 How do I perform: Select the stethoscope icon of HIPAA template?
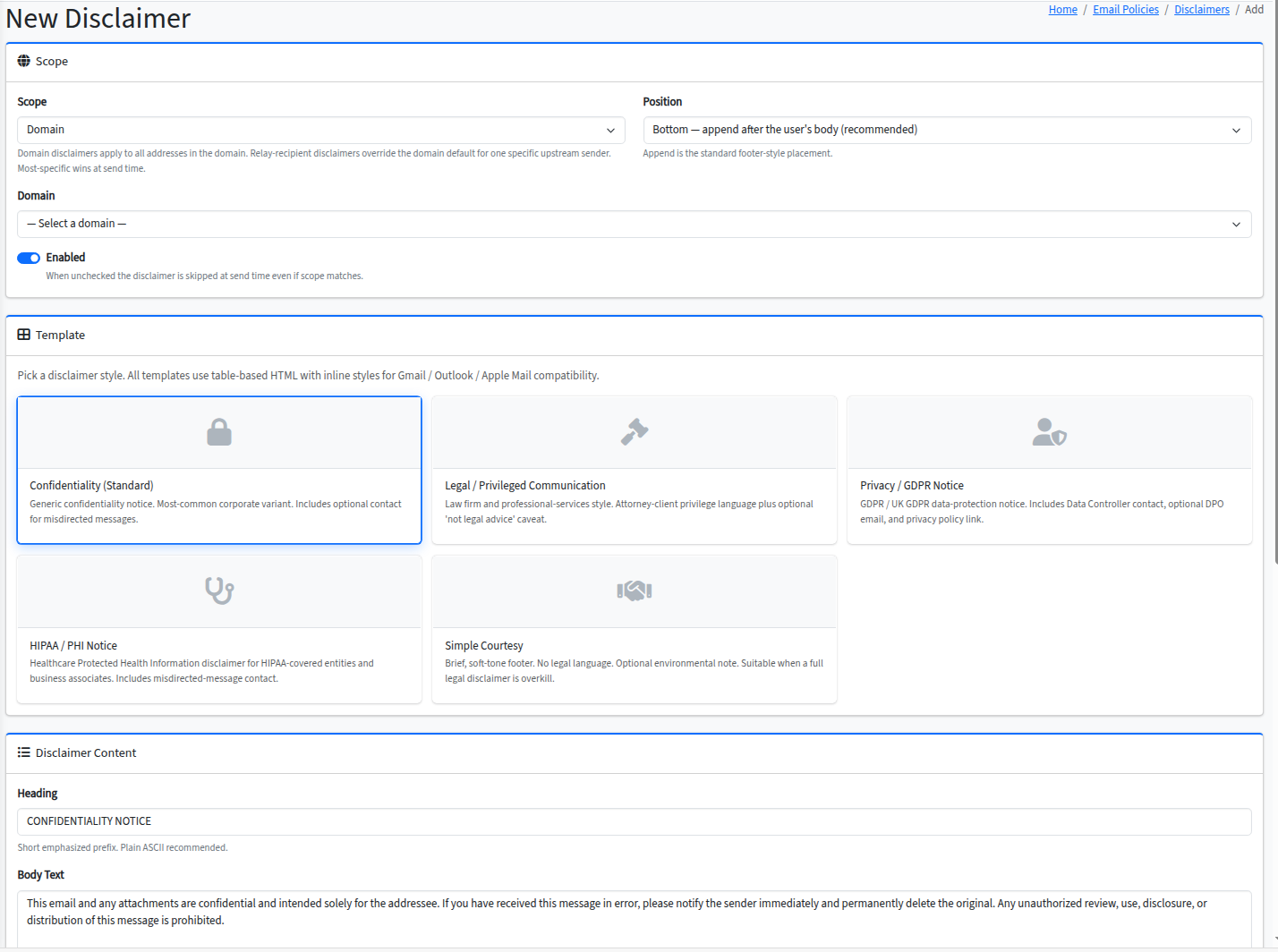pyautogui.click(x=219, y=591)
